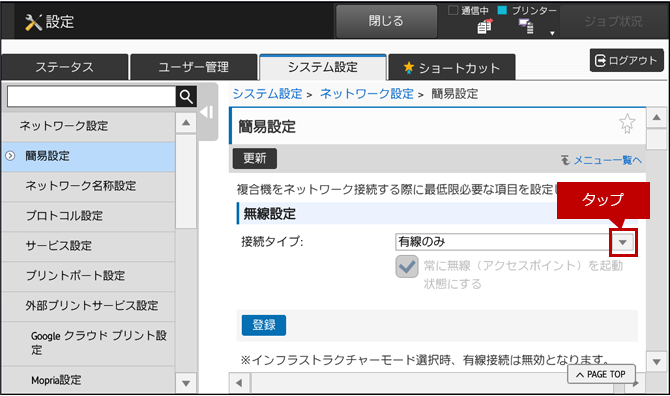The width and height of the screenshot is (670, 396).
Task: Toggle 常に無線を起動状態にする checkbox
Action: click(x=407, y=267)
